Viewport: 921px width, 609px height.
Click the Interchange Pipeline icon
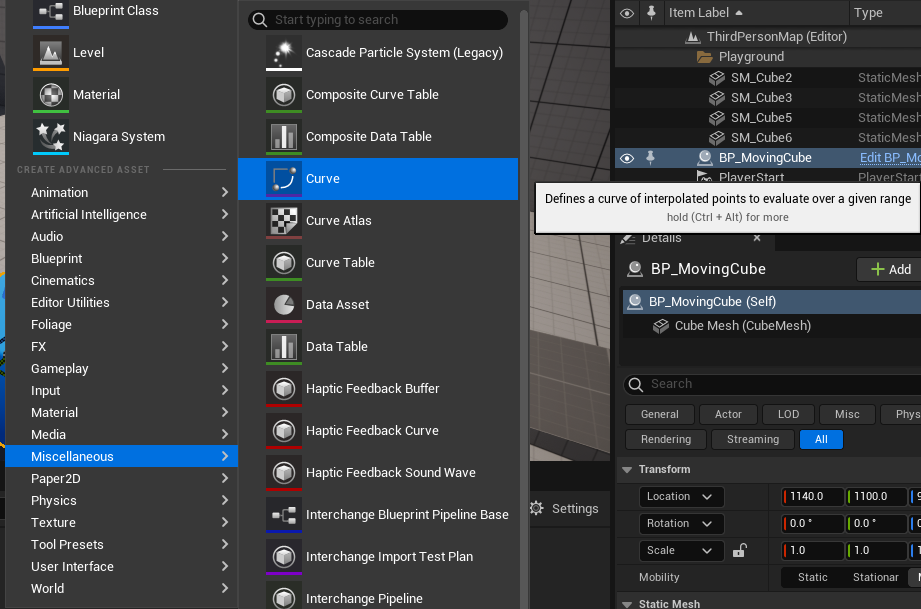tap(284, 595)
